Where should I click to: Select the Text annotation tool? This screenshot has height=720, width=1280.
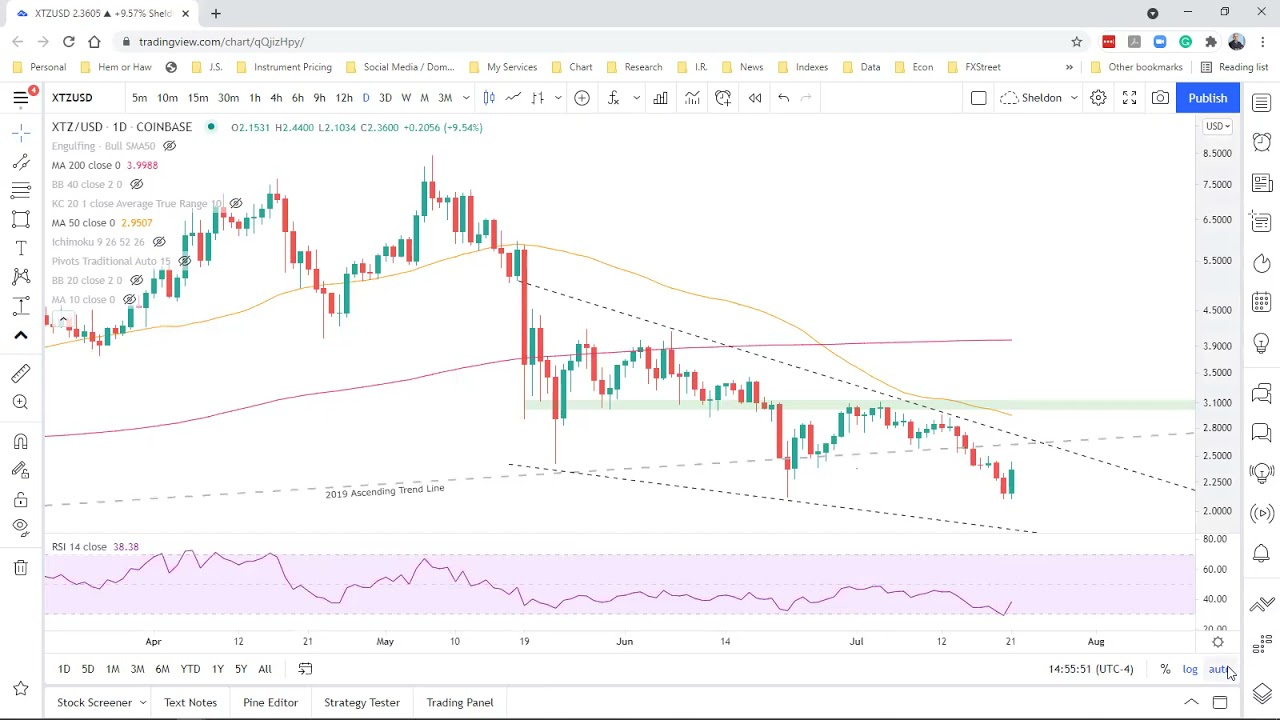(21, 248)
